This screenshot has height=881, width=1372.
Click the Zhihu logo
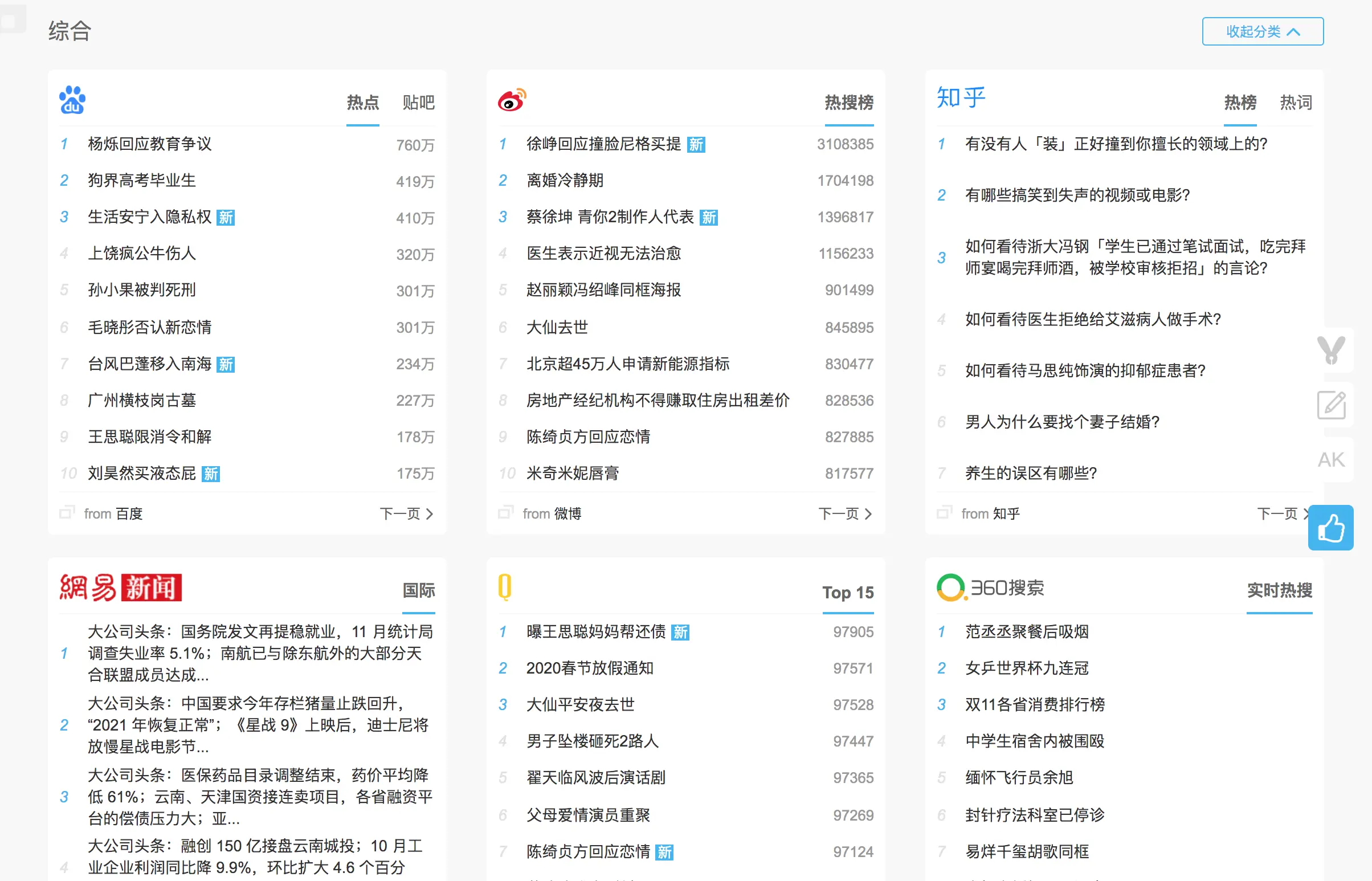pyautogui.click(x=961, y=97)
